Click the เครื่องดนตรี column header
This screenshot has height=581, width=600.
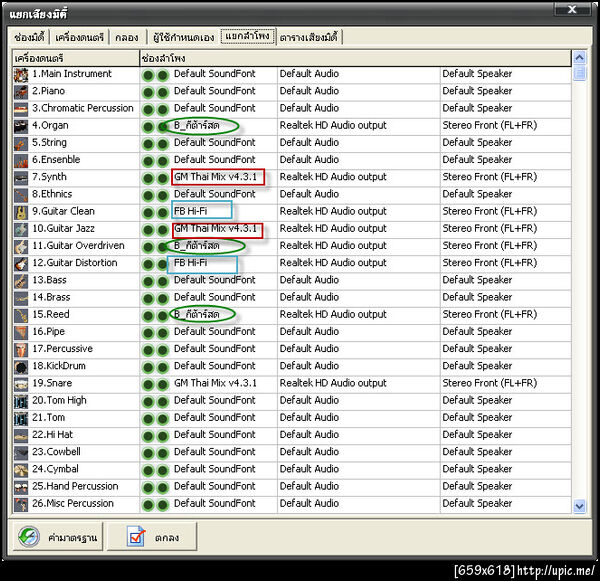pos(76,58)
